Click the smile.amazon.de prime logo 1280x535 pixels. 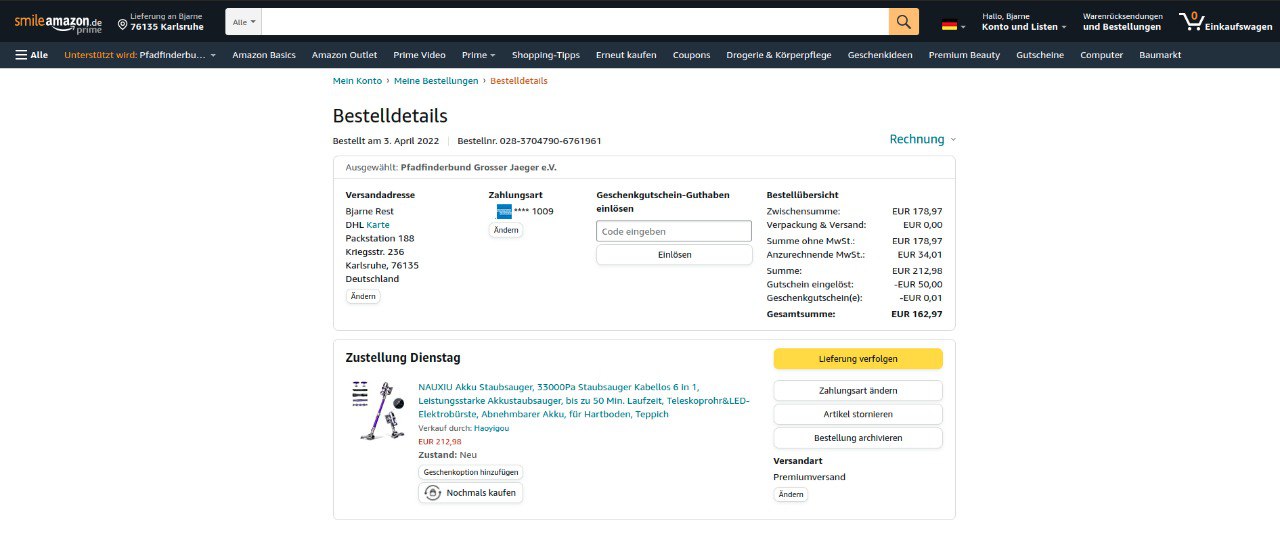(x=58, y=23)
